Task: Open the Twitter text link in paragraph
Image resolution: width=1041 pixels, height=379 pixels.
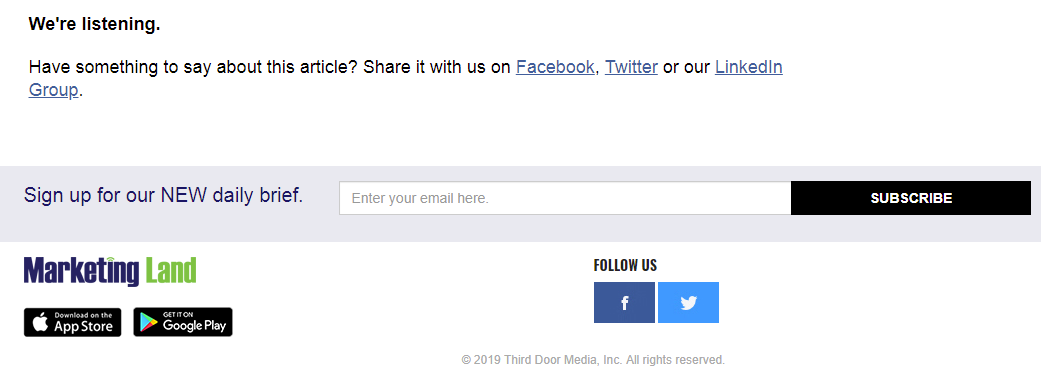Action: click(x=631, y=67)
